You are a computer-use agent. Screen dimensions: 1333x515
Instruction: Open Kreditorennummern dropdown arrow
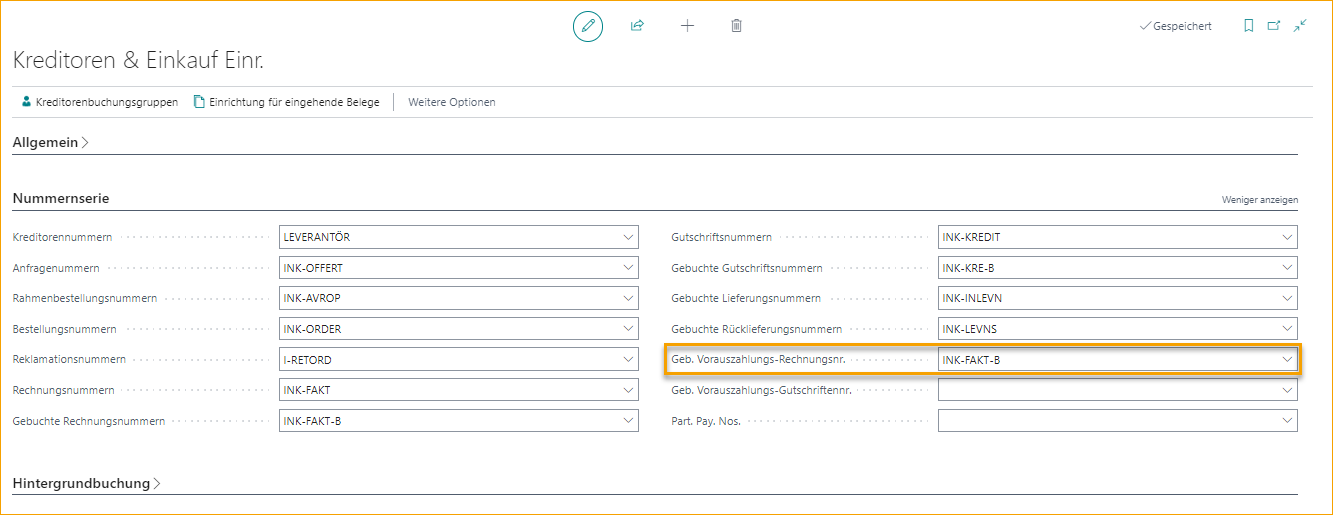pos(628,238)
